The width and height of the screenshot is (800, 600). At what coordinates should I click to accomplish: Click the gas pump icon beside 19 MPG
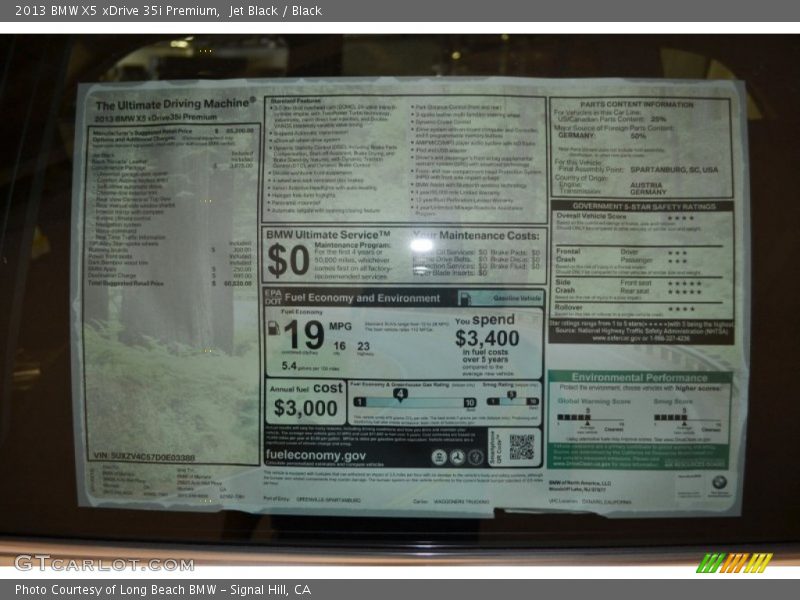click(x=273, y=328)
